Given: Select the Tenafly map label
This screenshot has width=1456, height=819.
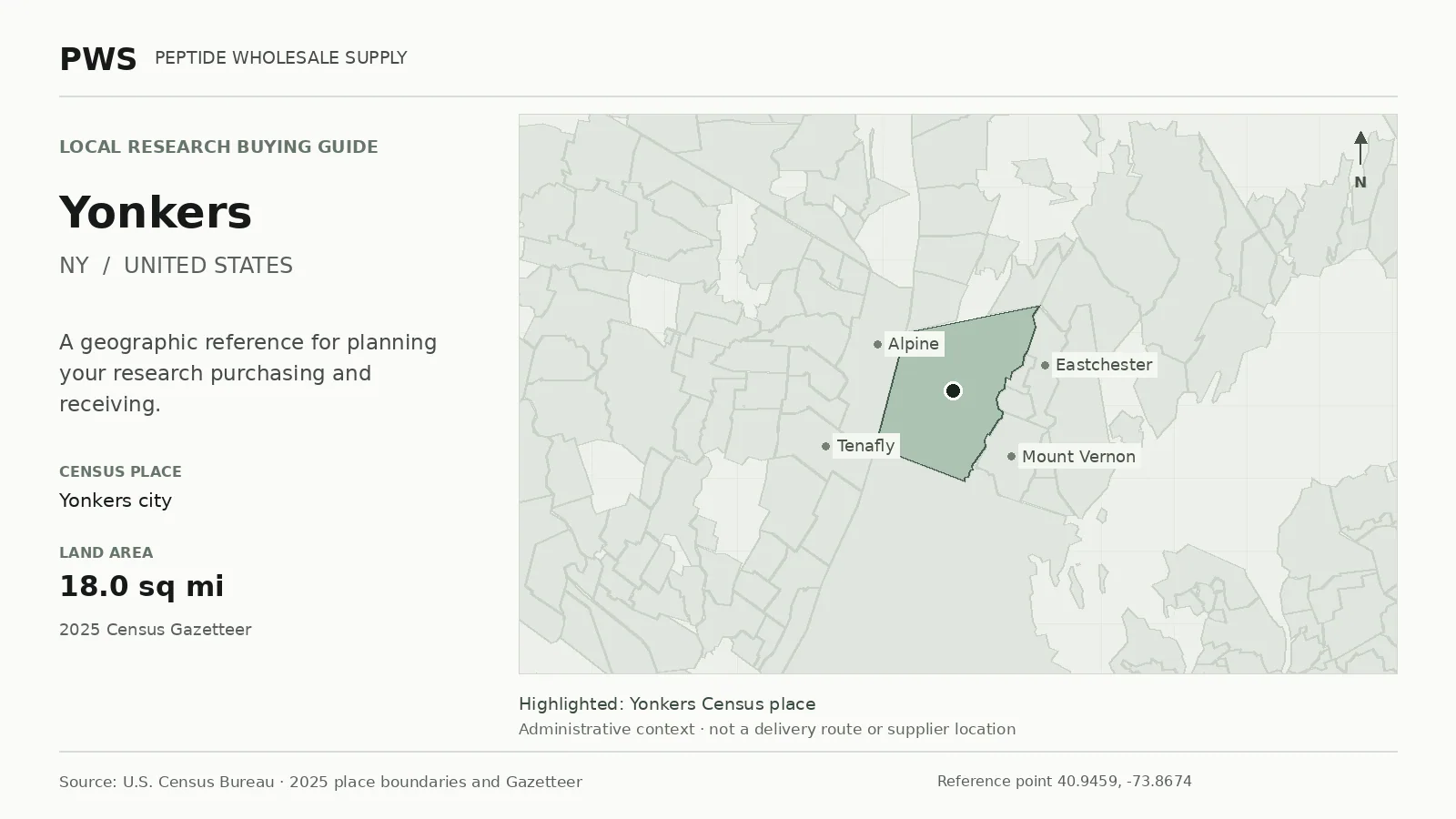Looking at the screenshot, I should (x=865, y=446).
